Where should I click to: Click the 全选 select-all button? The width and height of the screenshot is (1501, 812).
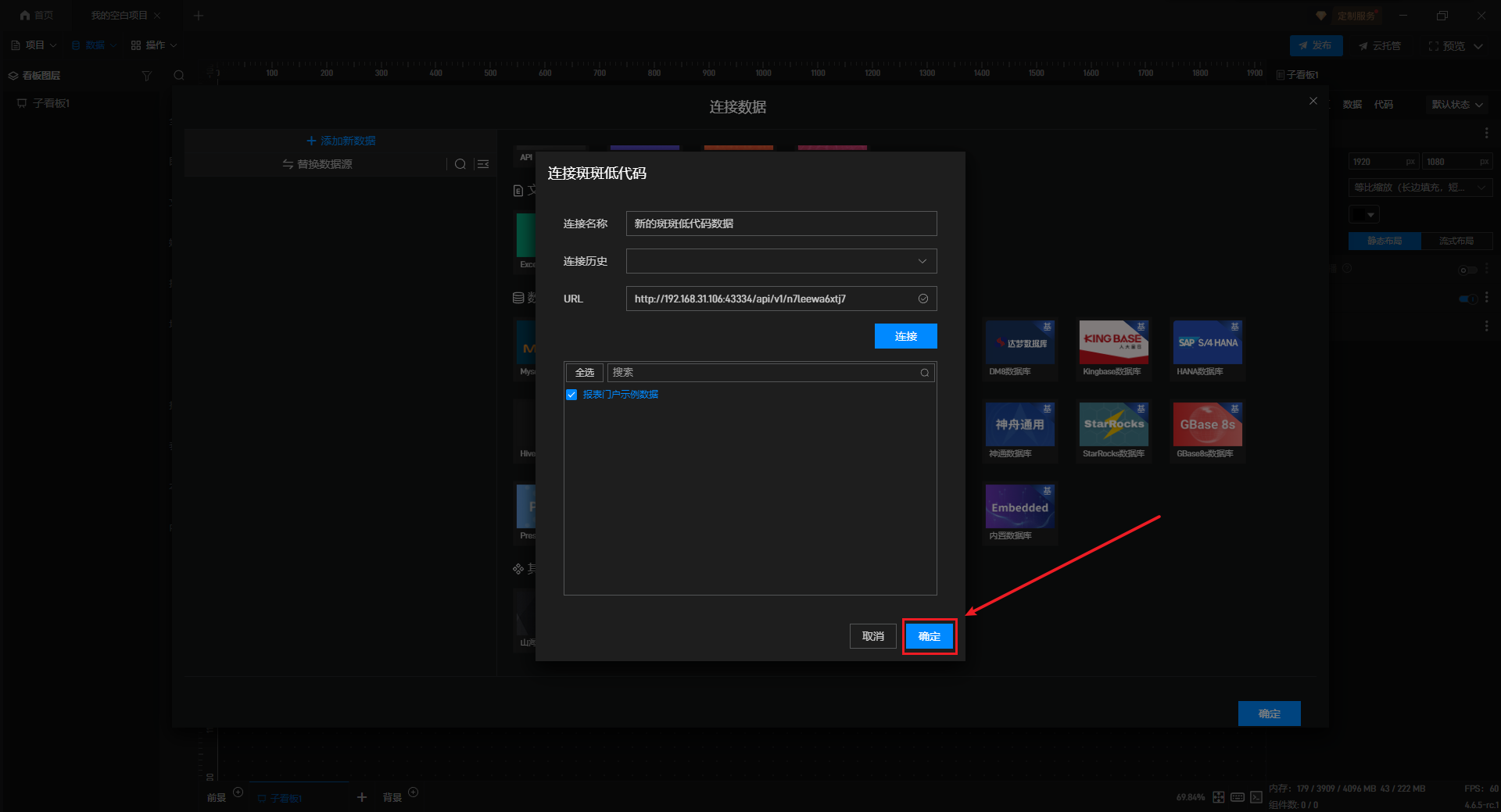tap(584, 373)
